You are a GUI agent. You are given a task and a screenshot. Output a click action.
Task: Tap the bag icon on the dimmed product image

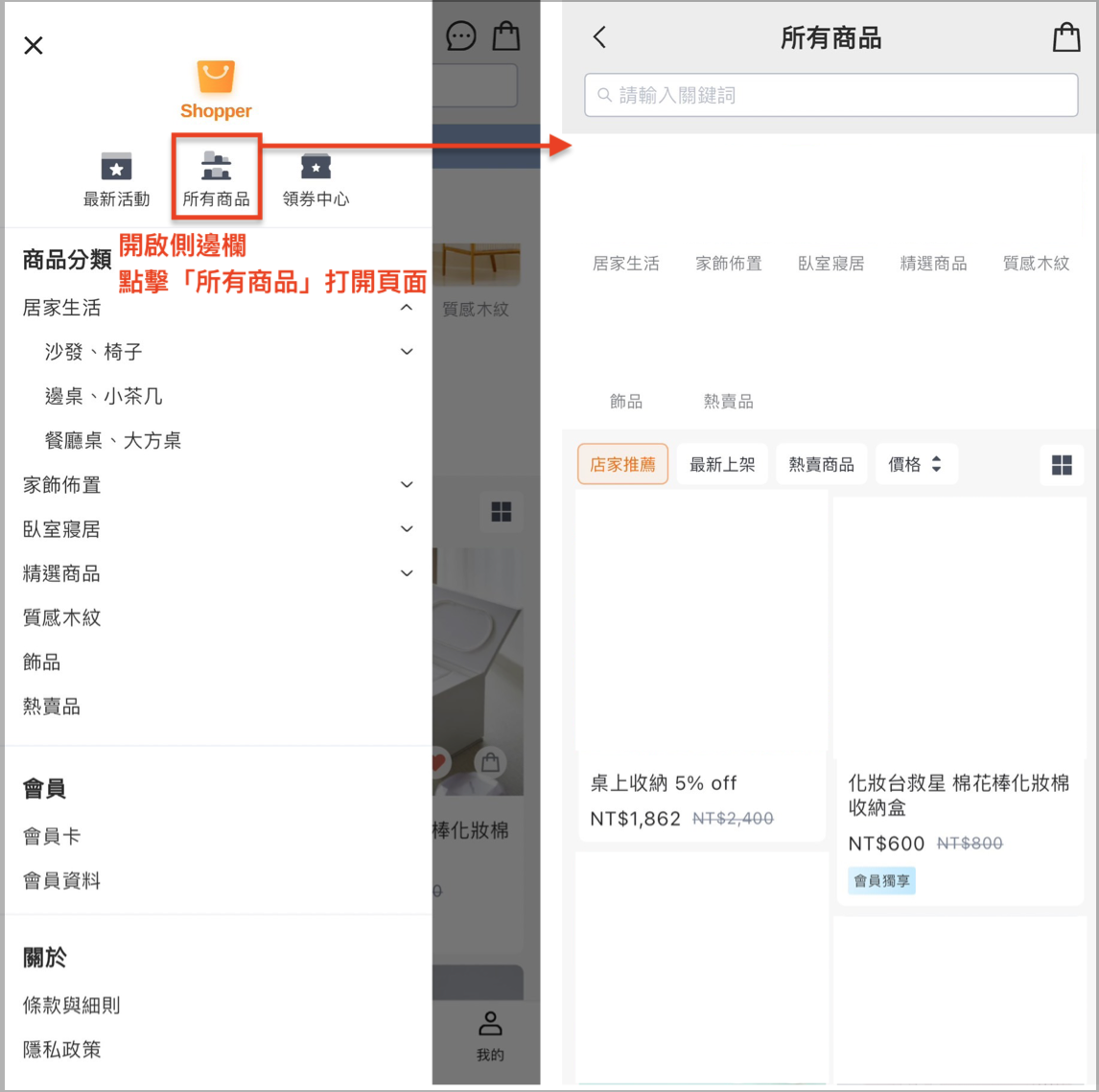(490, 762)
